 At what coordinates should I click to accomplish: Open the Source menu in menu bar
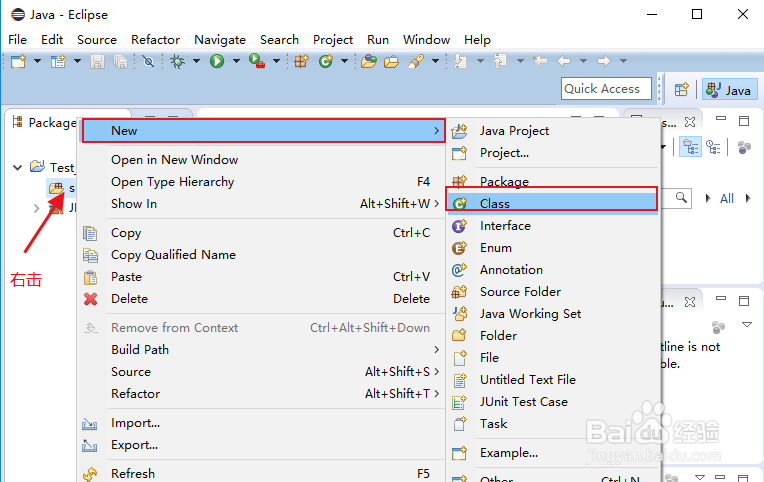pos(97,39)
